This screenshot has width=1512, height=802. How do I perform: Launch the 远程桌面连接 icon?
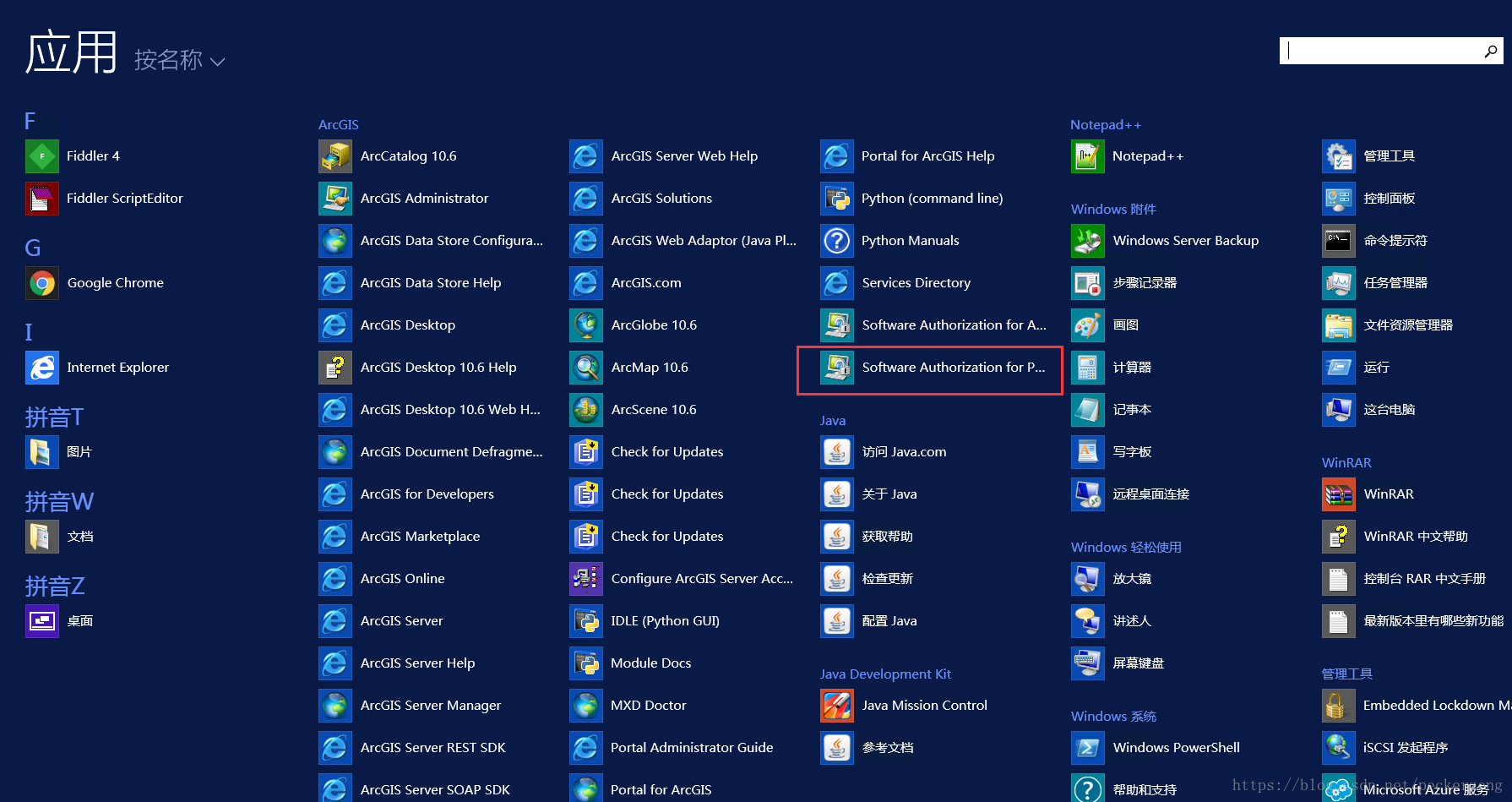click(x=1088, y=494)
